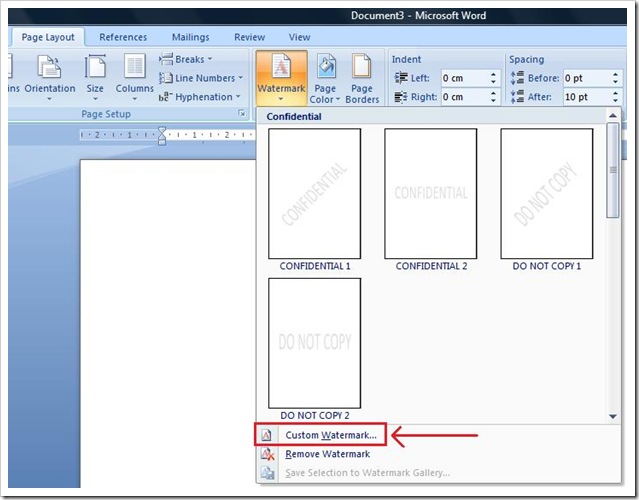Select the CONFIDENTIAL 2 watermark thumbnail
Image resolution: width=639 pixels, height=500 pixels.
pos(431,194)
